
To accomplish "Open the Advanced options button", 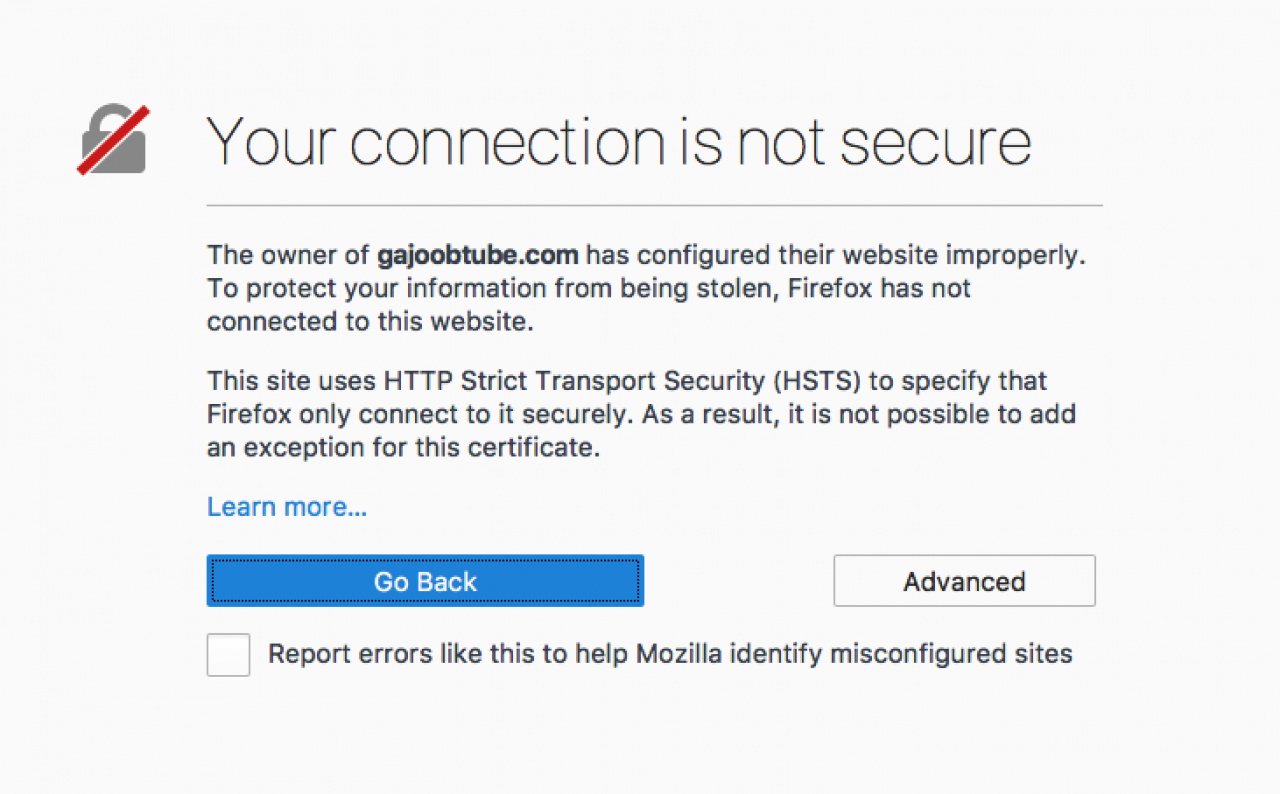I will click(x=964, y=581).
